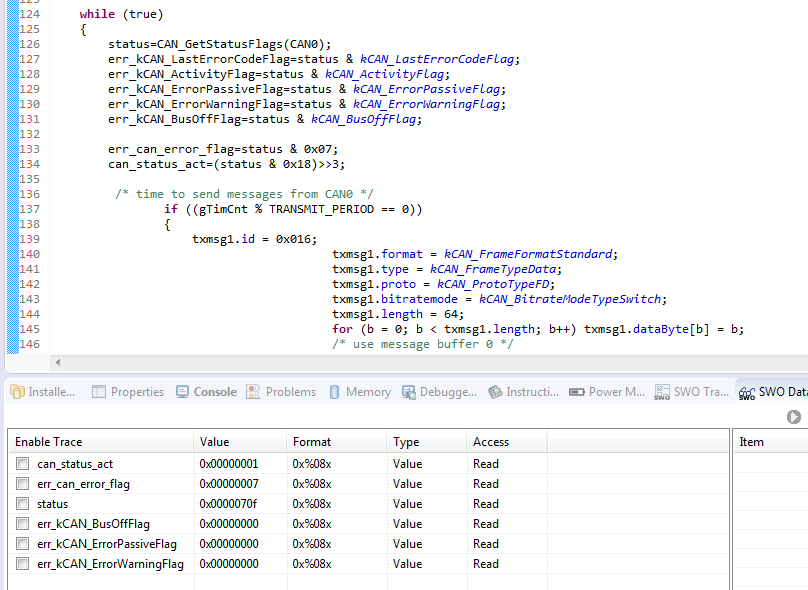Open the SWO Trace Config tab
This screenshot has width=808, height=590.
692,392
